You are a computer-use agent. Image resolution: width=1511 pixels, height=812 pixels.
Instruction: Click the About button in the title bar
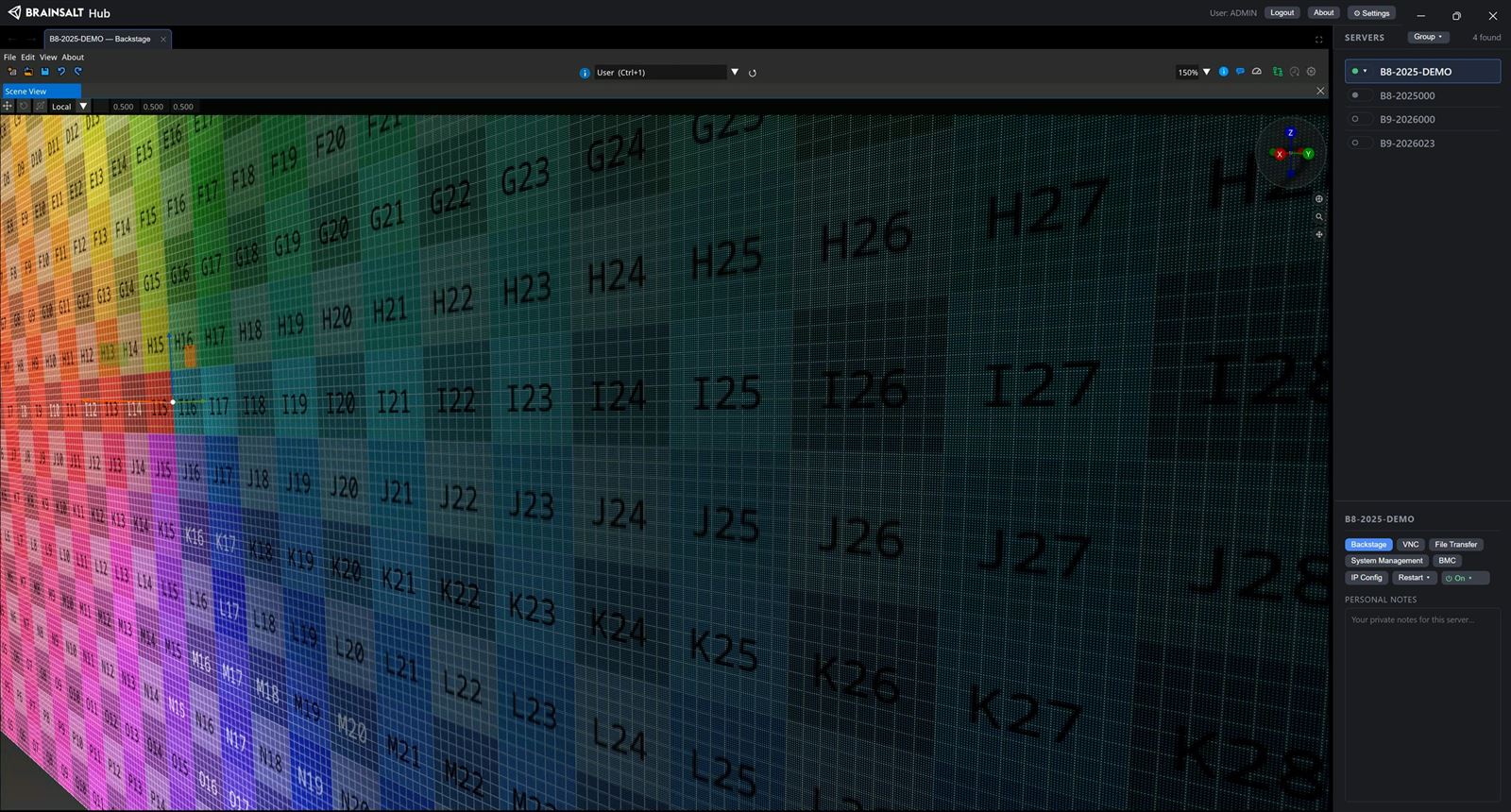1324,13
